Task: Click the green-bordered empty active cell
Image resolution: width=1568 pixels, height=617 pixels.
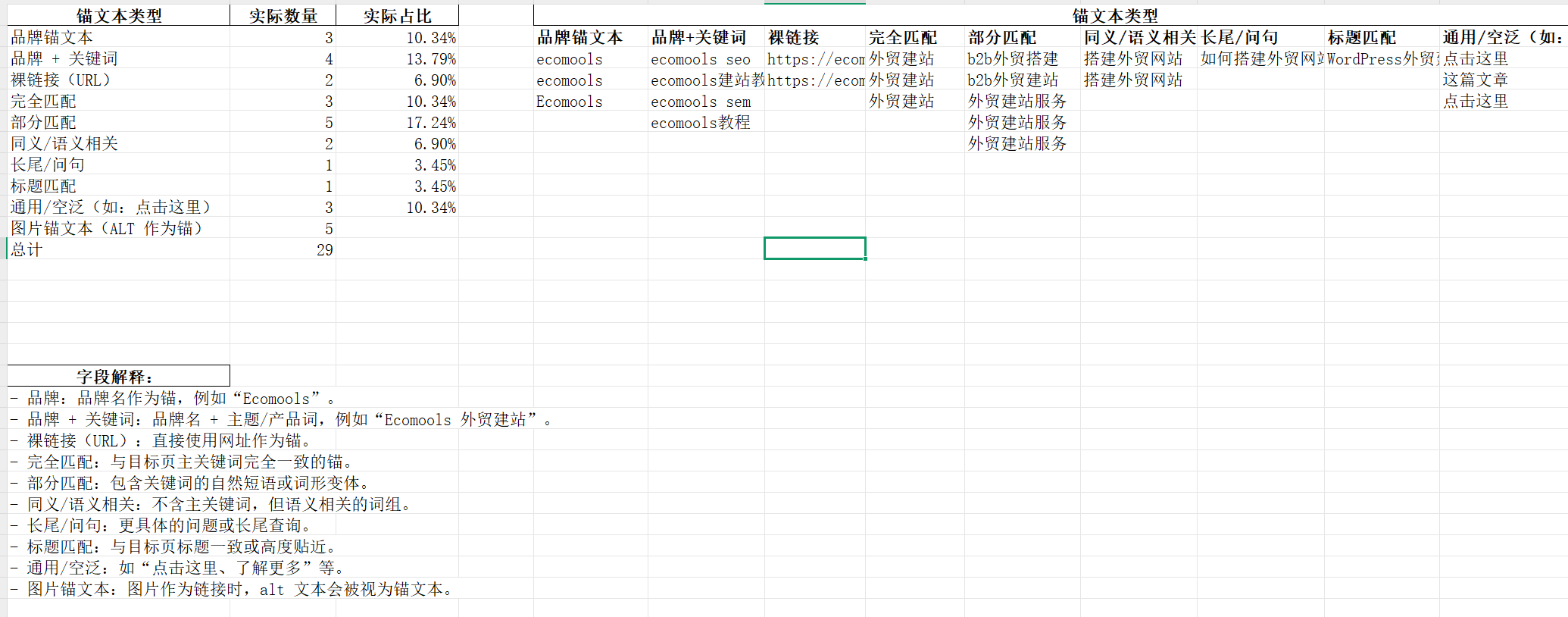Action: click(x=814, y=248)
